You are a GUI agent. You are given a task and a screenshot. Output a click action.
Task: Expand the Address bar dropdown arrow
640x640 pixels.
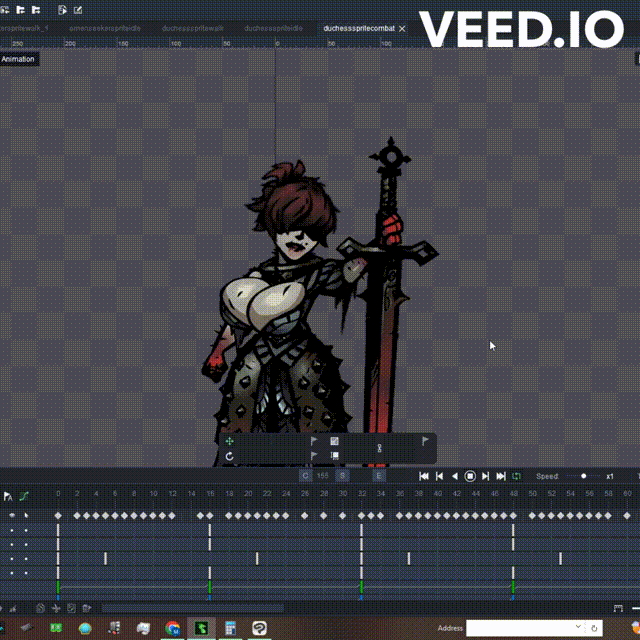[x=578, y=627]
